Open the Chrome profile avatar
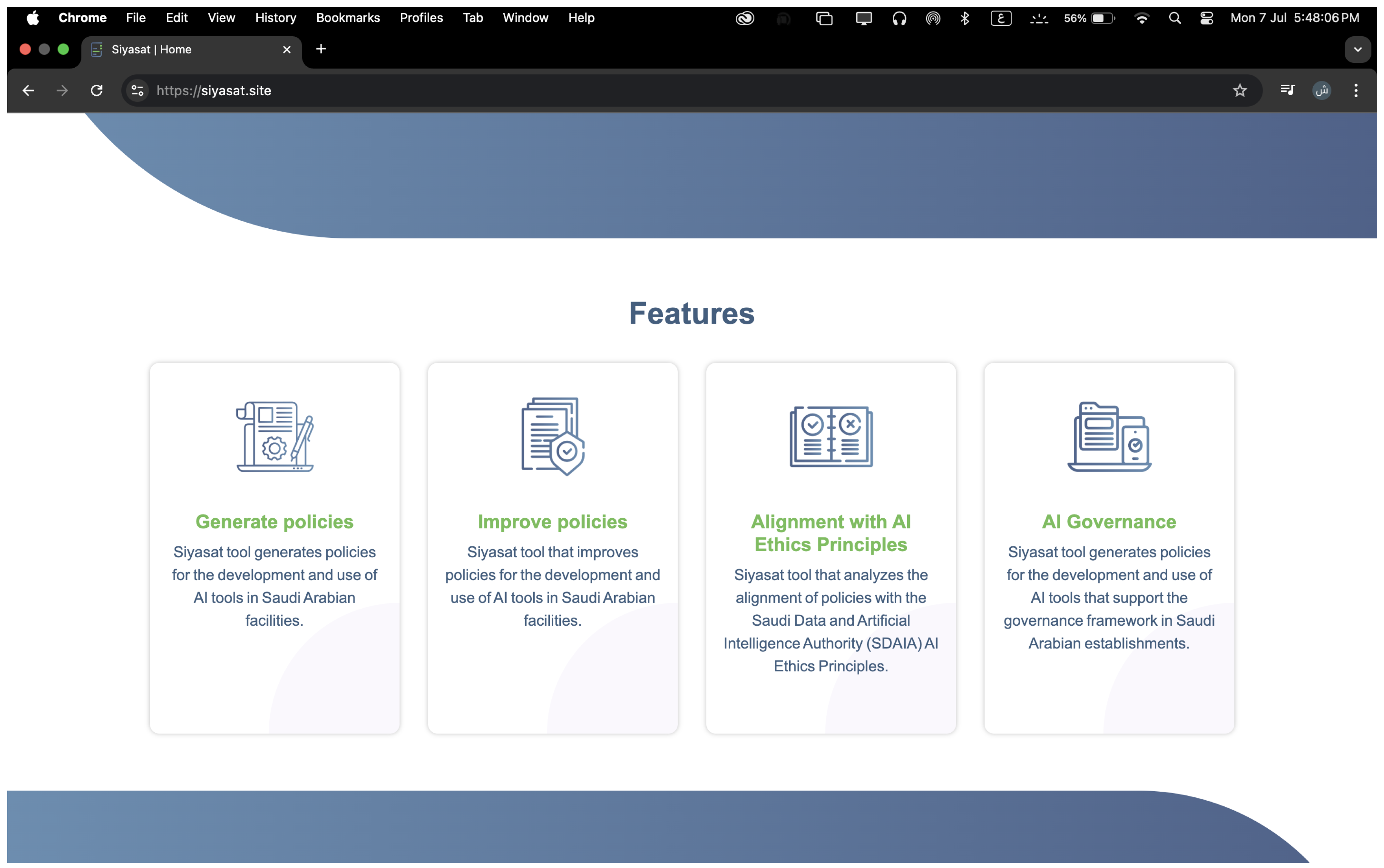 pos(1322,90)
